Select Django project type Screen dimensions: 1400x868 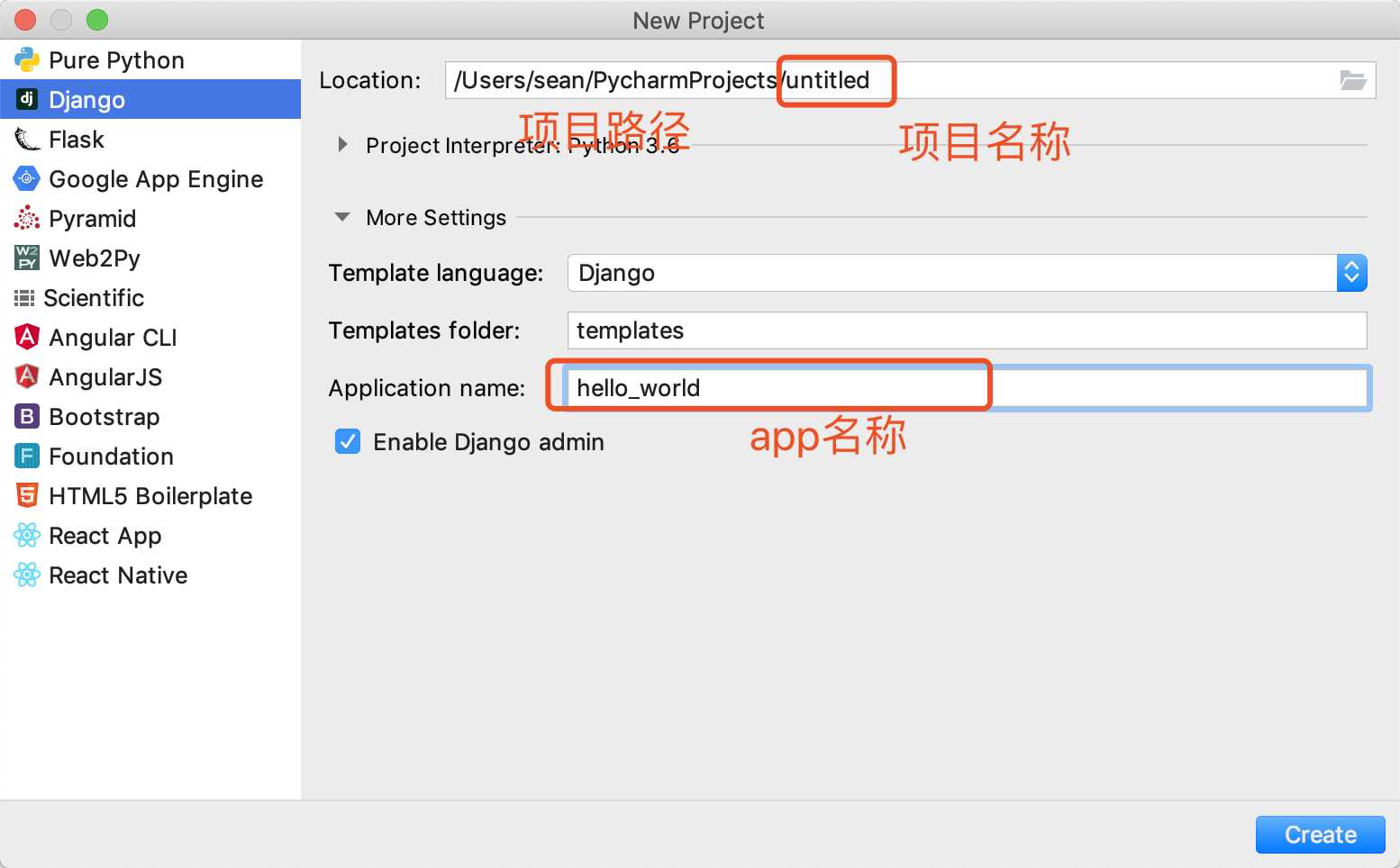(150, 99)
